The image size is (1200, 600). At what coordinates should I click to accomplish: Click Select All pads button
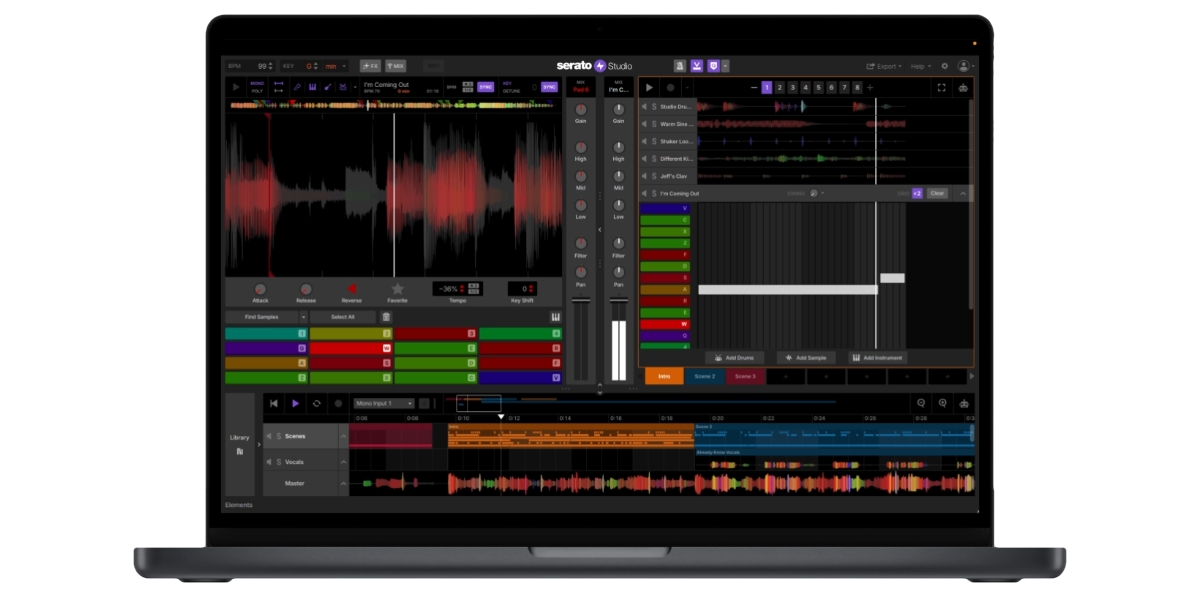(x=343, y=317)
